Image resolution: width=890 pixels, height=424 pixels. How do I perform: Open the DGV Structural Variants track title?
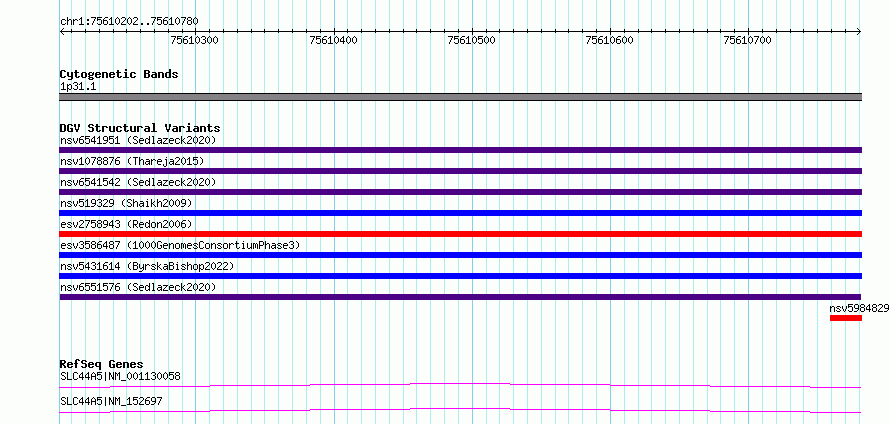point(140,128)
